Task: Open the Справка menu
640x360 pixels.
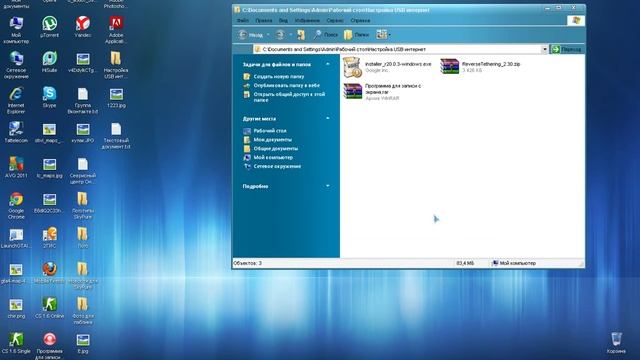Action: click(360, 20)
